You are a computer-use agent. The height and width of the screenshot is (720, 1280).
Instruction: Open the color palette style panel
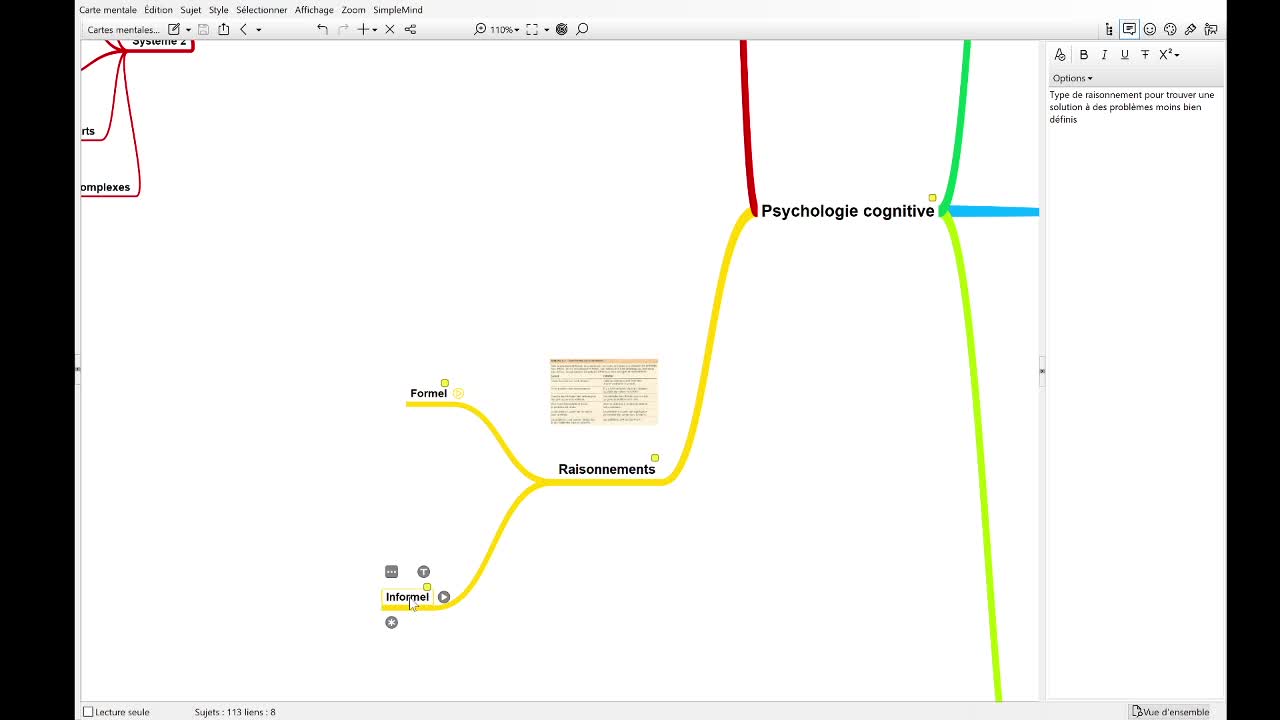pyautogui.click(x=1170, y=30)
